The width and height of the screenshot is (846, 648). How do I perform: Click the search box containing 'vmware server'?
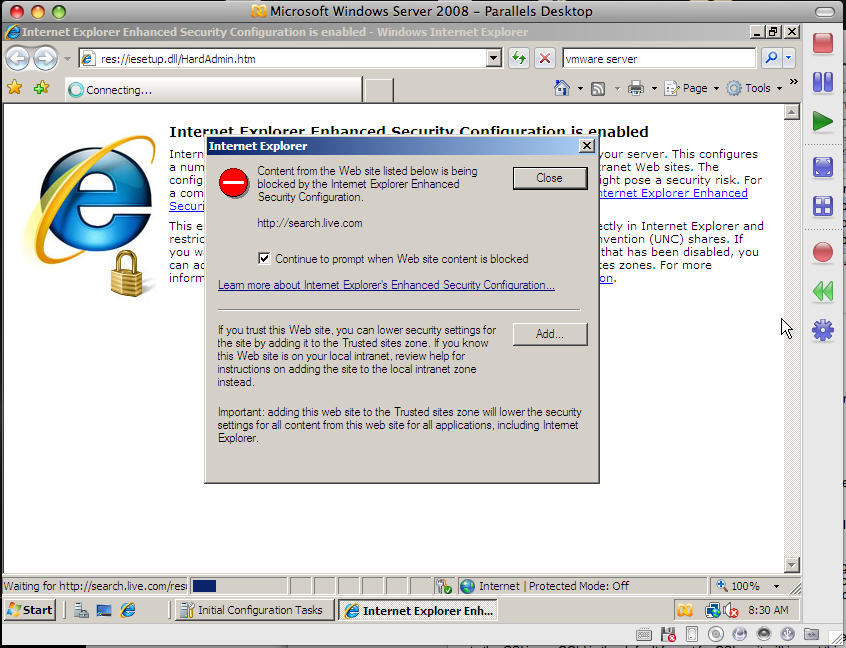[x=659, y=58]
